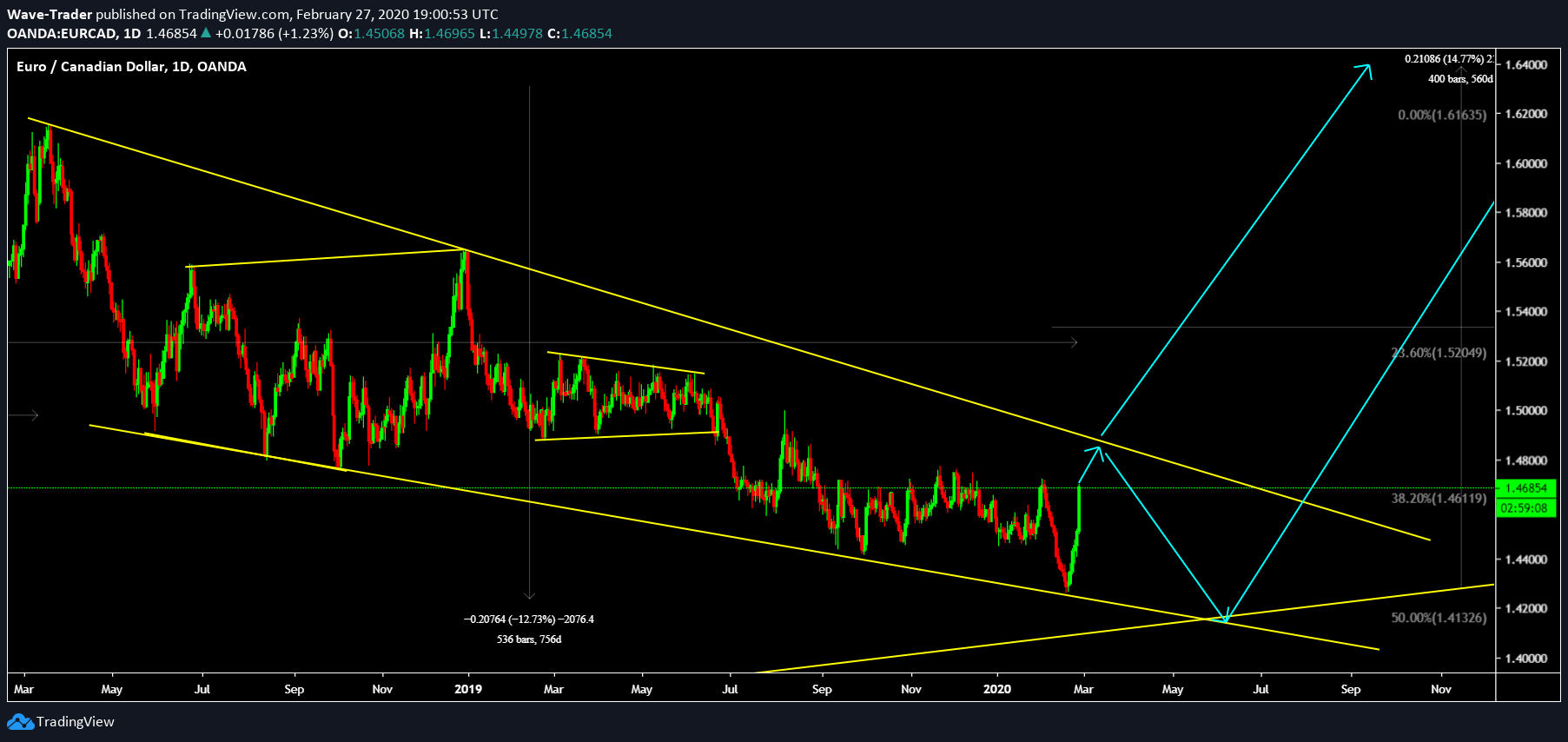This screenshot has height=742, width=1568.
Task: Click the 1.60000 price axis label
Action: (1526, 163)
